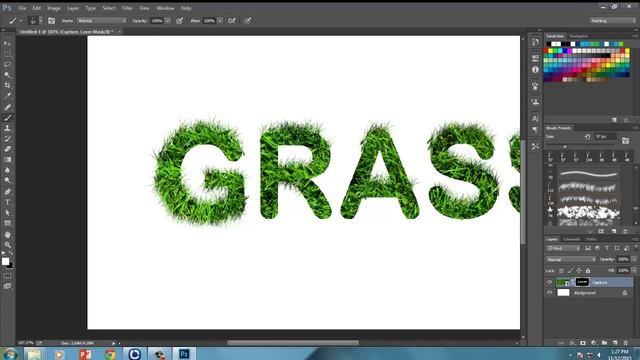The height and width of the screenshot is (360, 640).
Task: Select the Pen tool
Action: 7,192
